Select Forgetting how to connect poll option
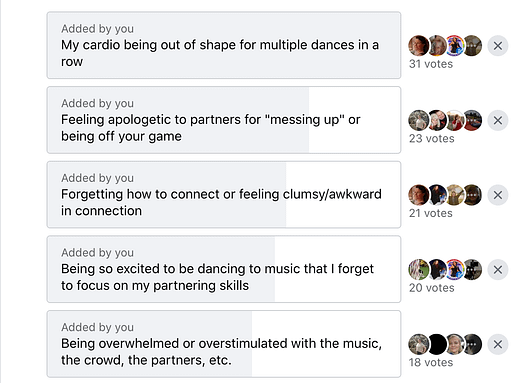Screen dimensions: 519x383 (224, 195)
